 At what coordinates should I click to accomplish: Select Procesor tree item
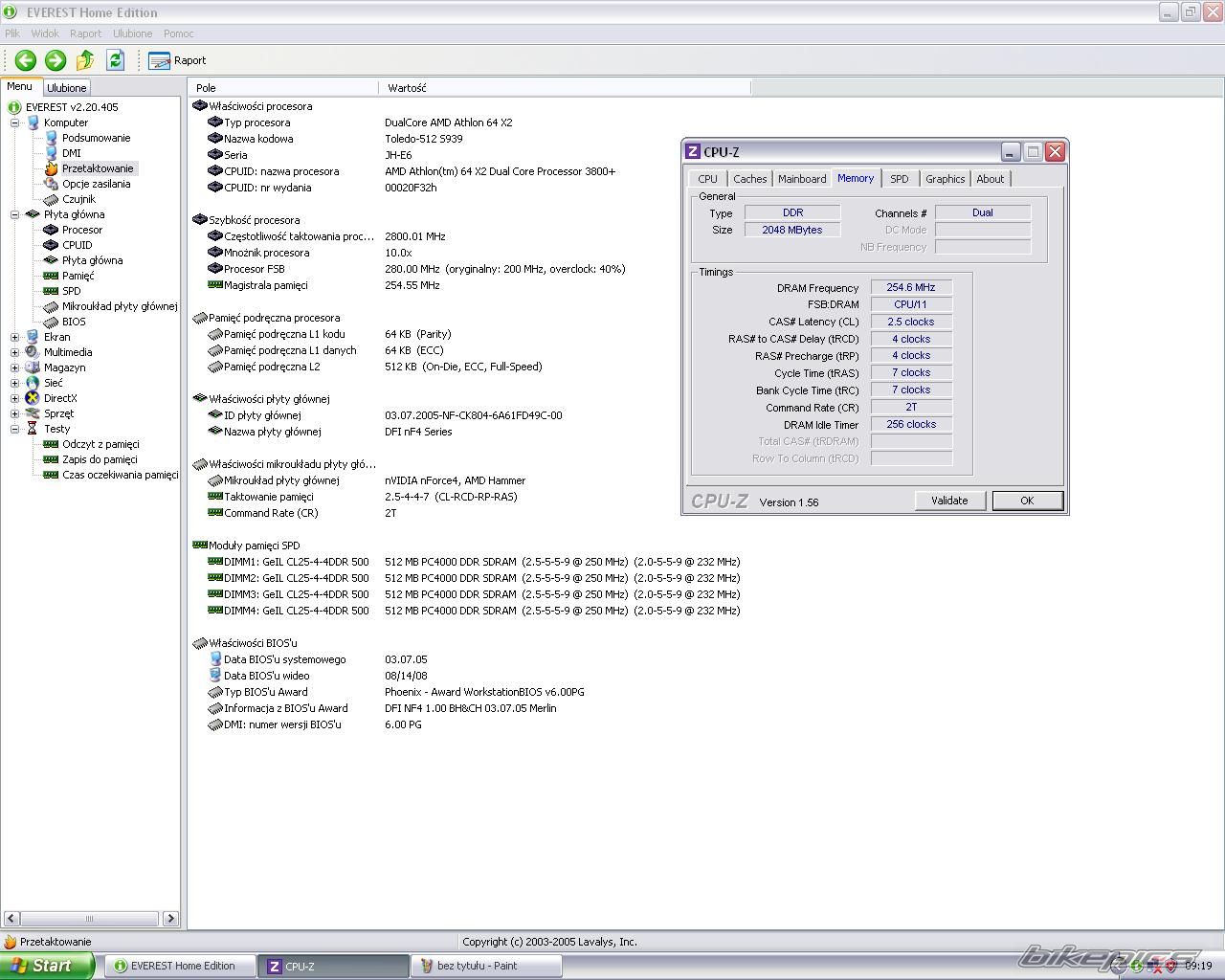82,230
